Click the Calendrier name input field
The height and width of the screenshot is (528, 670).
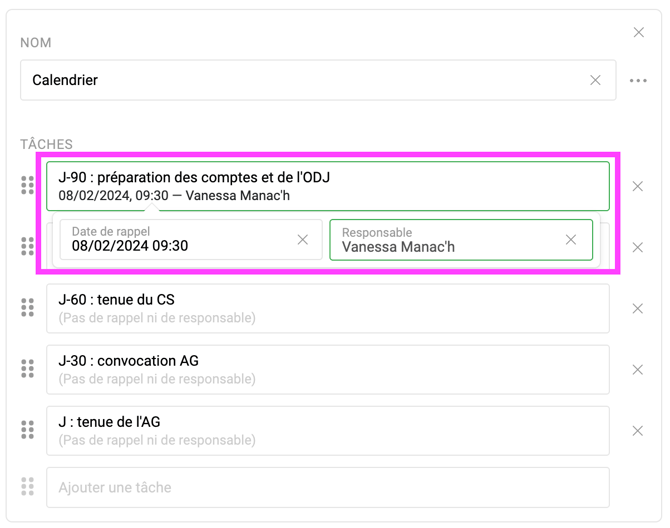coord(300,80)
